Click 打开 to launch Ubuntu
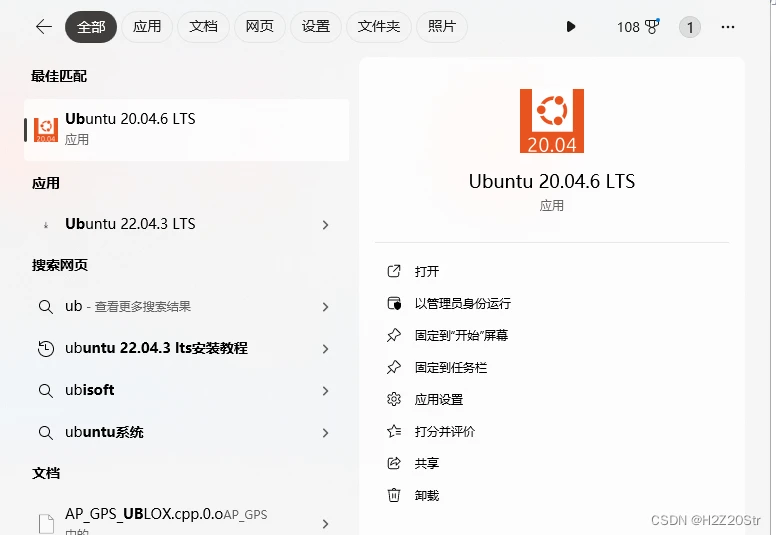Image resolution: width=776 pixels, height=535 pixels. tap(427, 271)
